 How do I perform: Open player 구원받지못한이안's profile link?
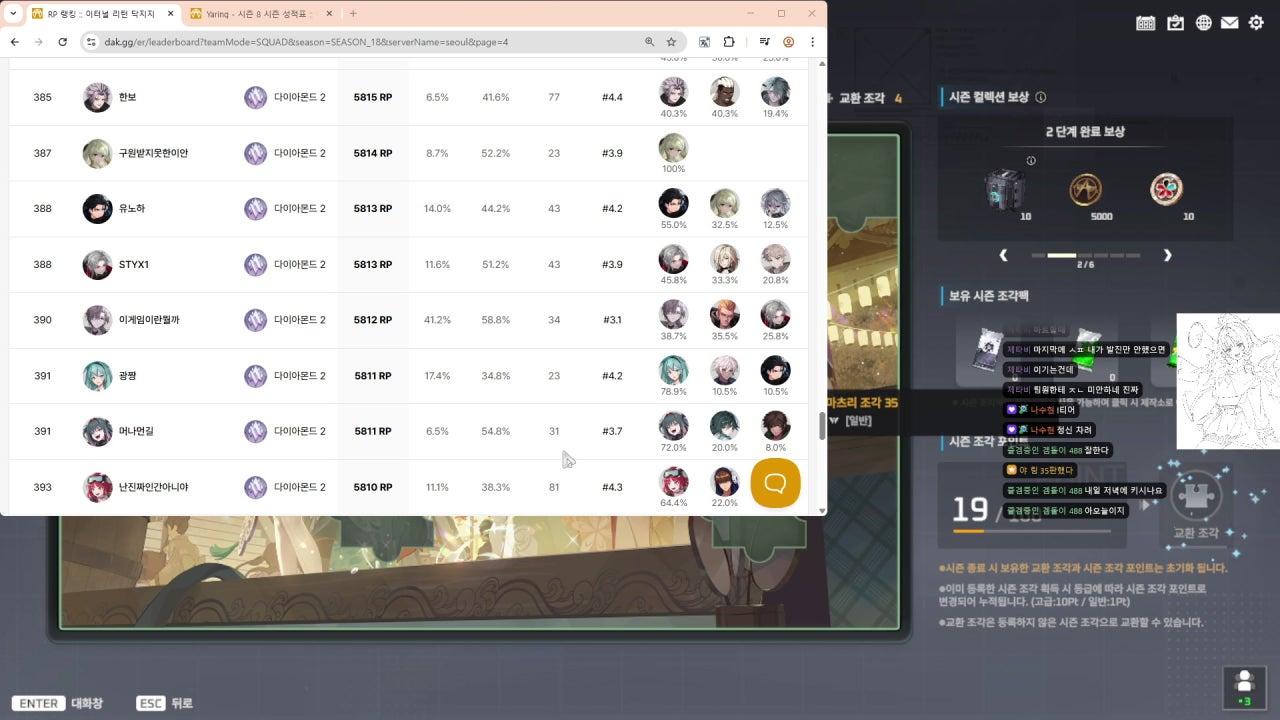coord(153,153)
